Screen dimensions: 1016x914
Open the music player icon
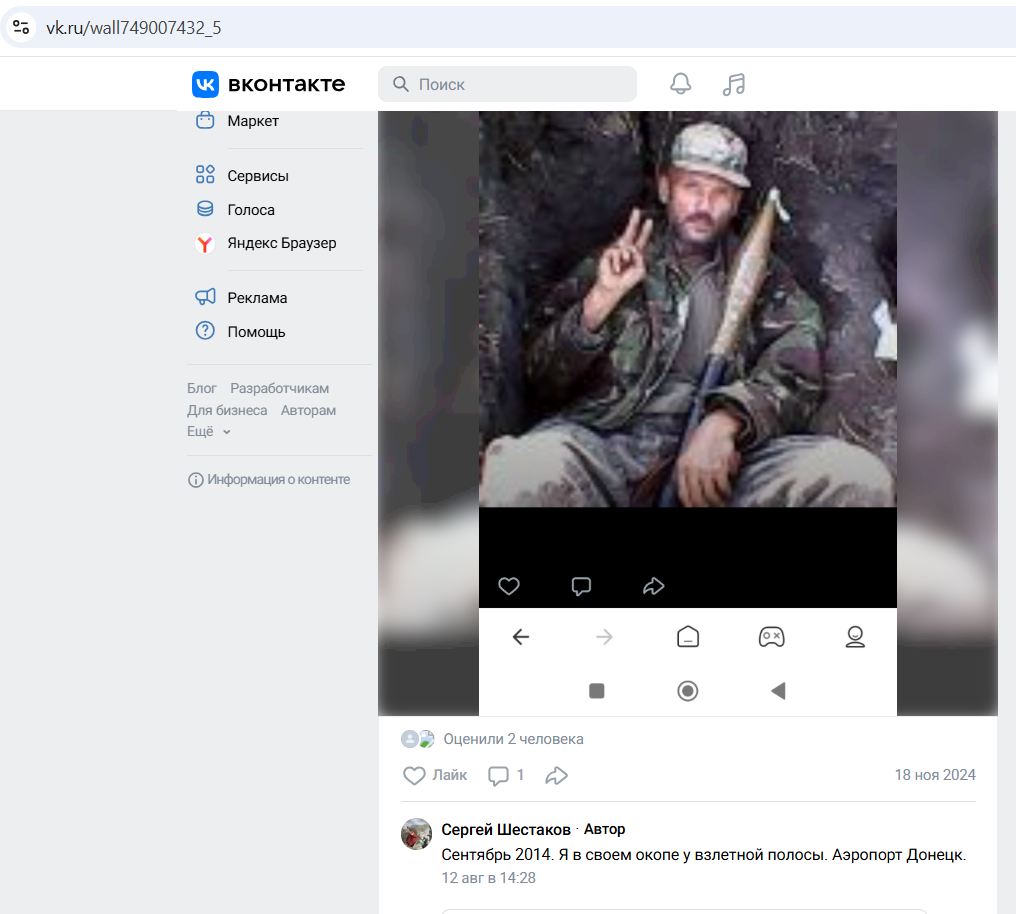pos(734,84)
